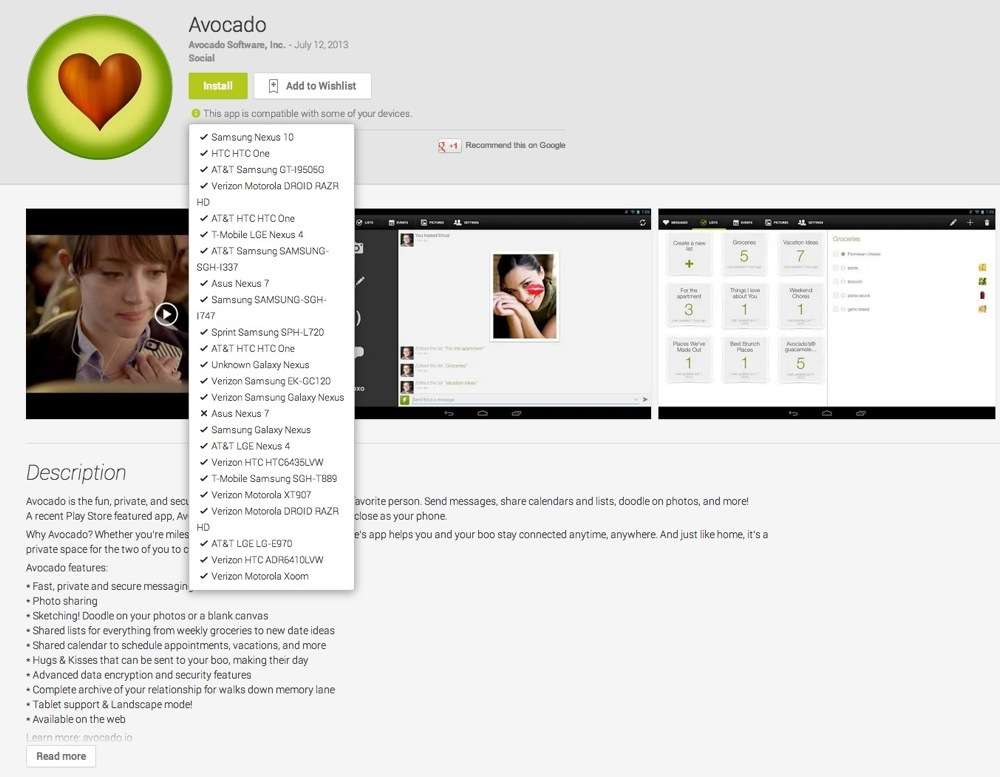Open the Avocado Software, Inc. developer link
This screenshot has width=1000, height=777.
[237, 45]
